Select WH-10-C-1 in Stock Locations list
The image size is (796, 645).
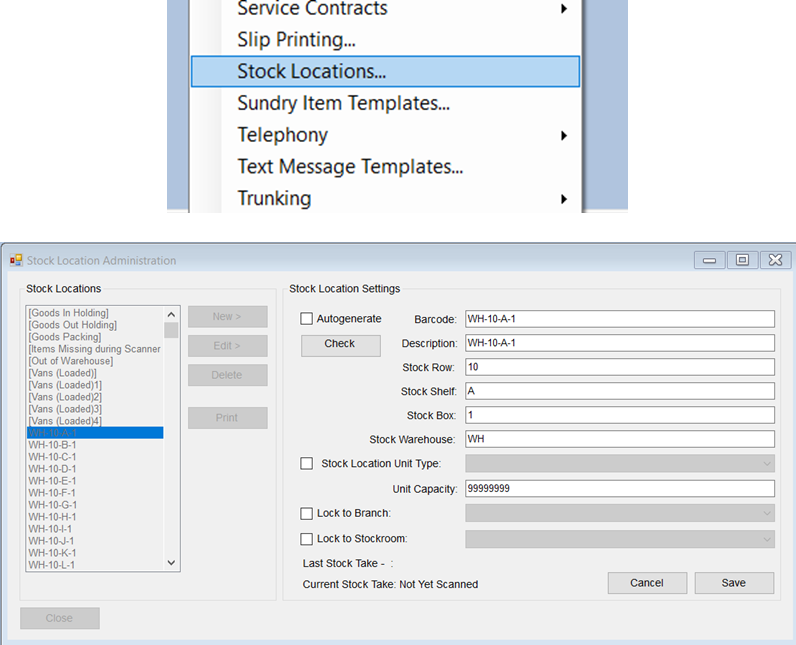pyautogui.click(x=53, y=457)
